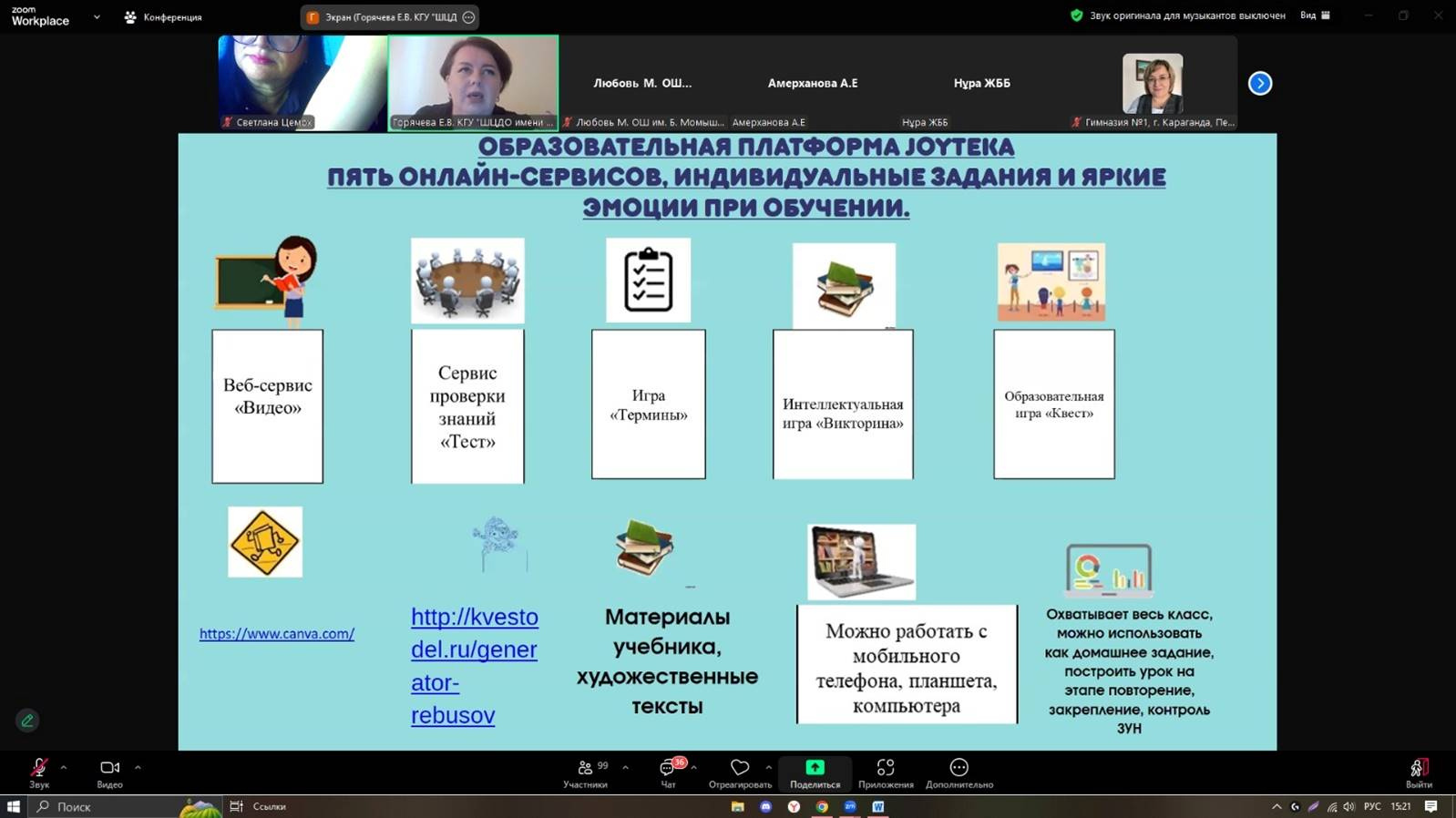Open Zoom Workplace dropdown arrow
The width and height of the screenshot is (1456, 818).
pos(97,17)
